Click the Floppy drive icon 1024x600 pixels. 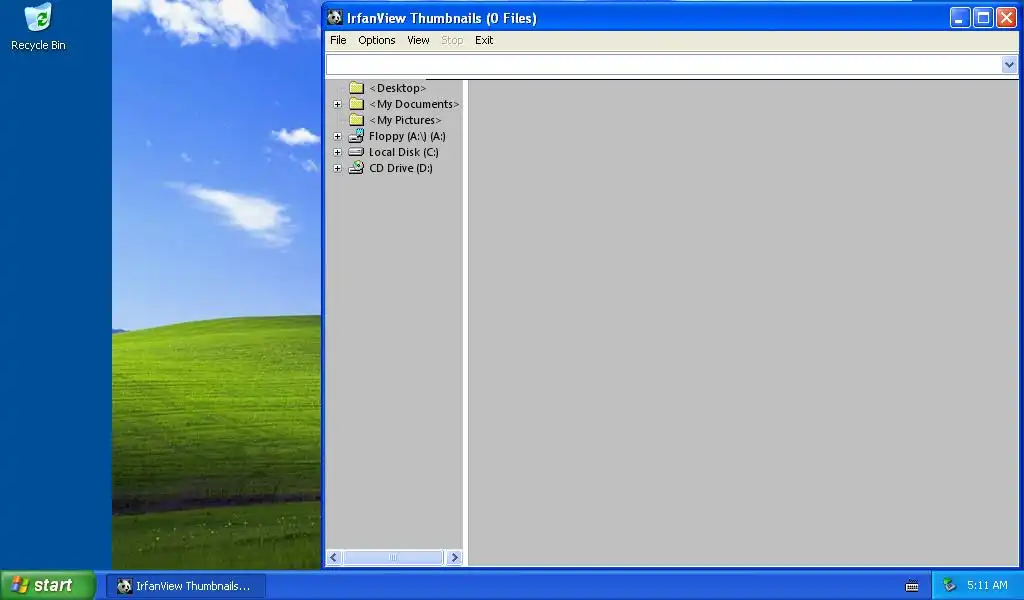click(356, 136)
